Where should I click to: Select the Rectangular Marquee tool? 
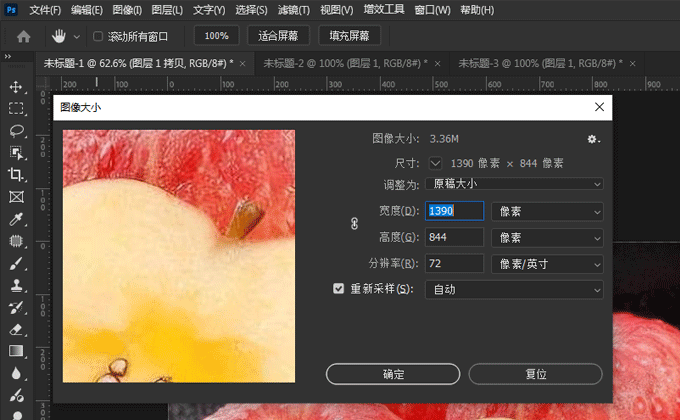pos(16,109)
